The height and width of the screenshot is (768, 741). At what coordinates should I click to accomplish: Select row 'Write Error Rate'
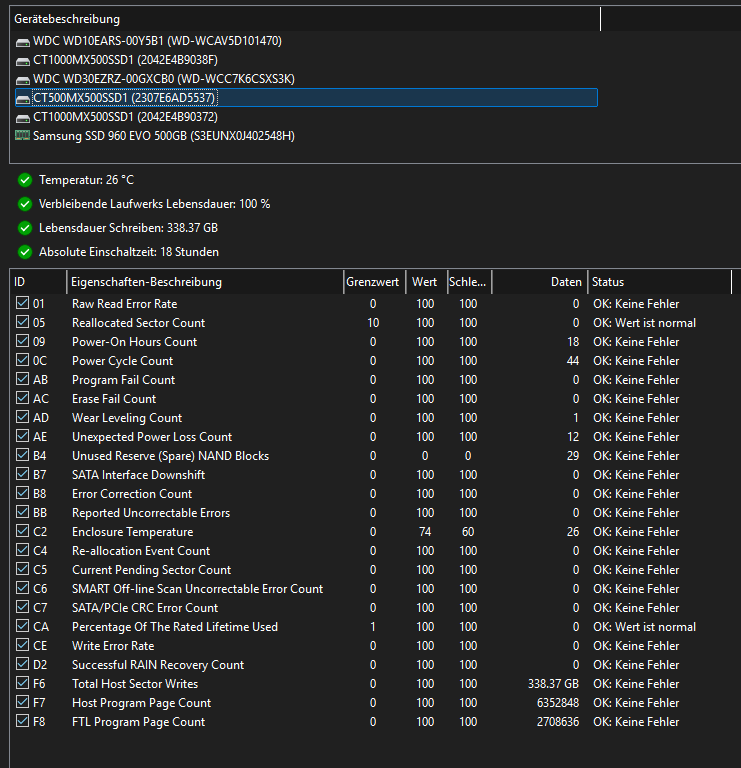point(372,646)
